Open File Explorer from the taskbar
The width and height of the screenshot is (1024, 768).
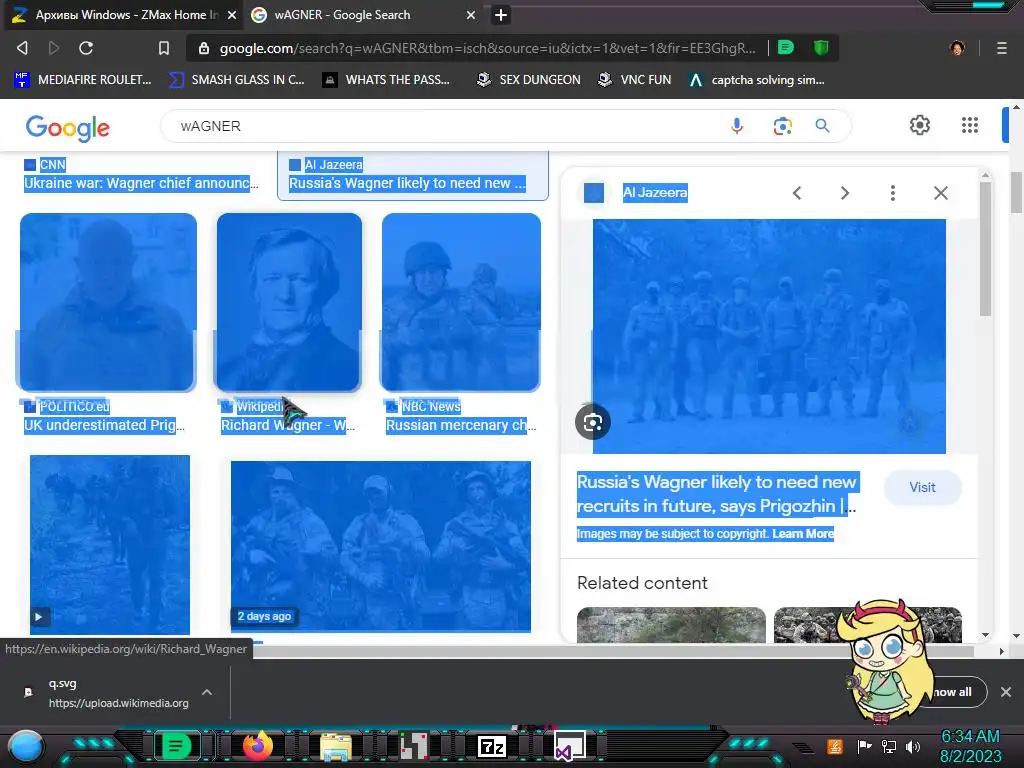[336, 746]
